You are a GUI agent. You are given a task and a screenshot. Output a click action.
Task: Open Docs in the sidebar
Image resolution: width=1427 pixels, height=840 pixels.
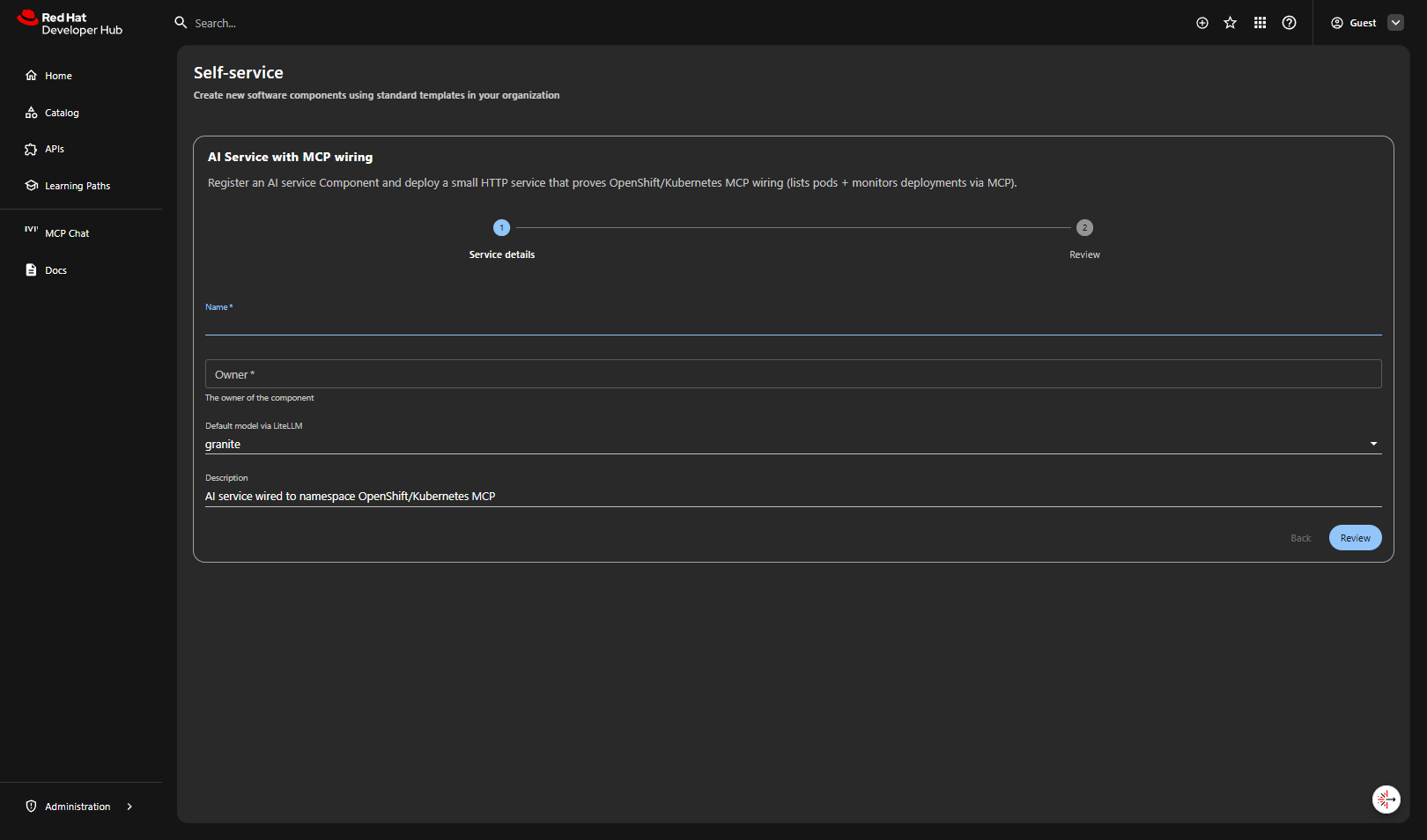(x=55, y=270)
